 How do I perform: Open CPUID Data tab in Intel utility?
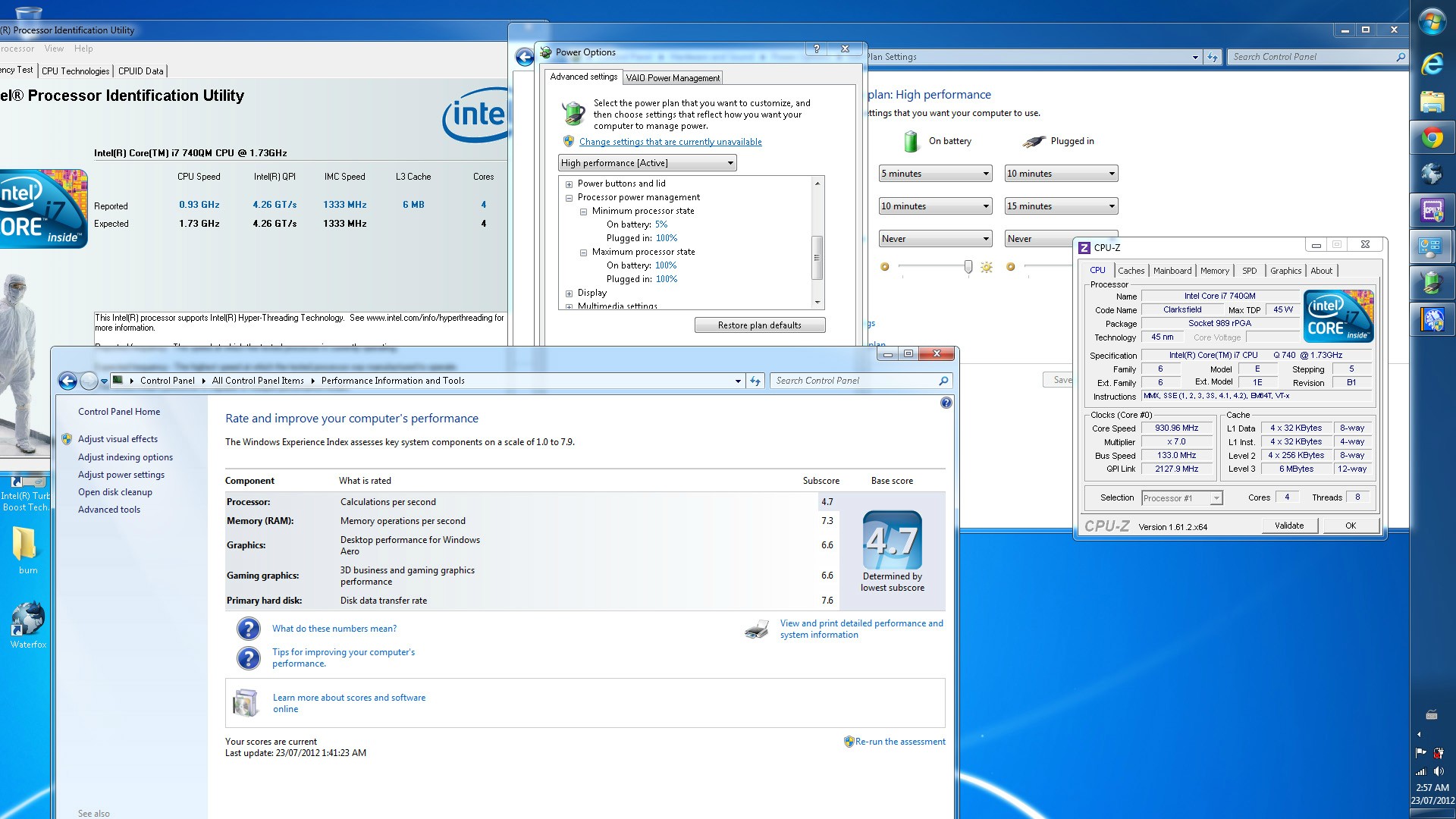coord(140,71)
